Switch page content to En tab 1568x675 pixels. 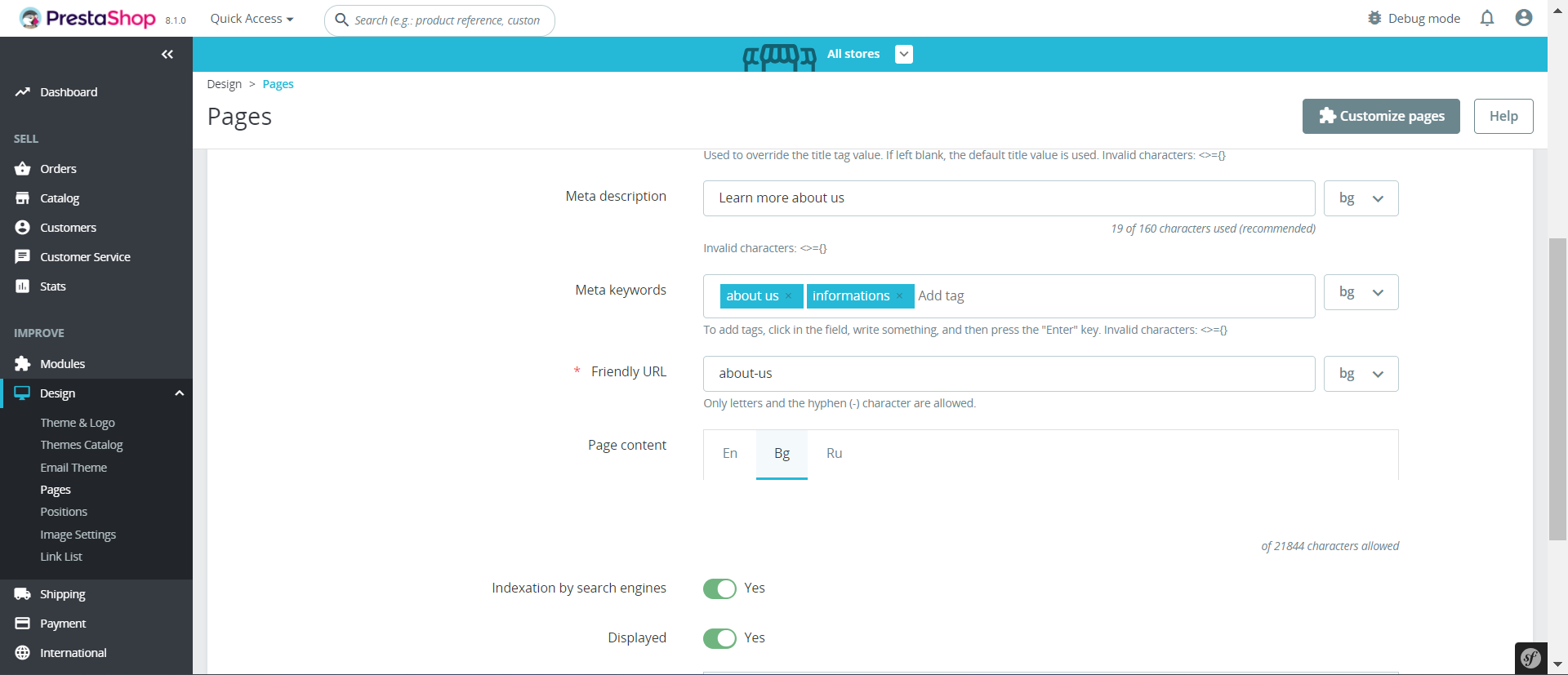click(x=730, y=454)
